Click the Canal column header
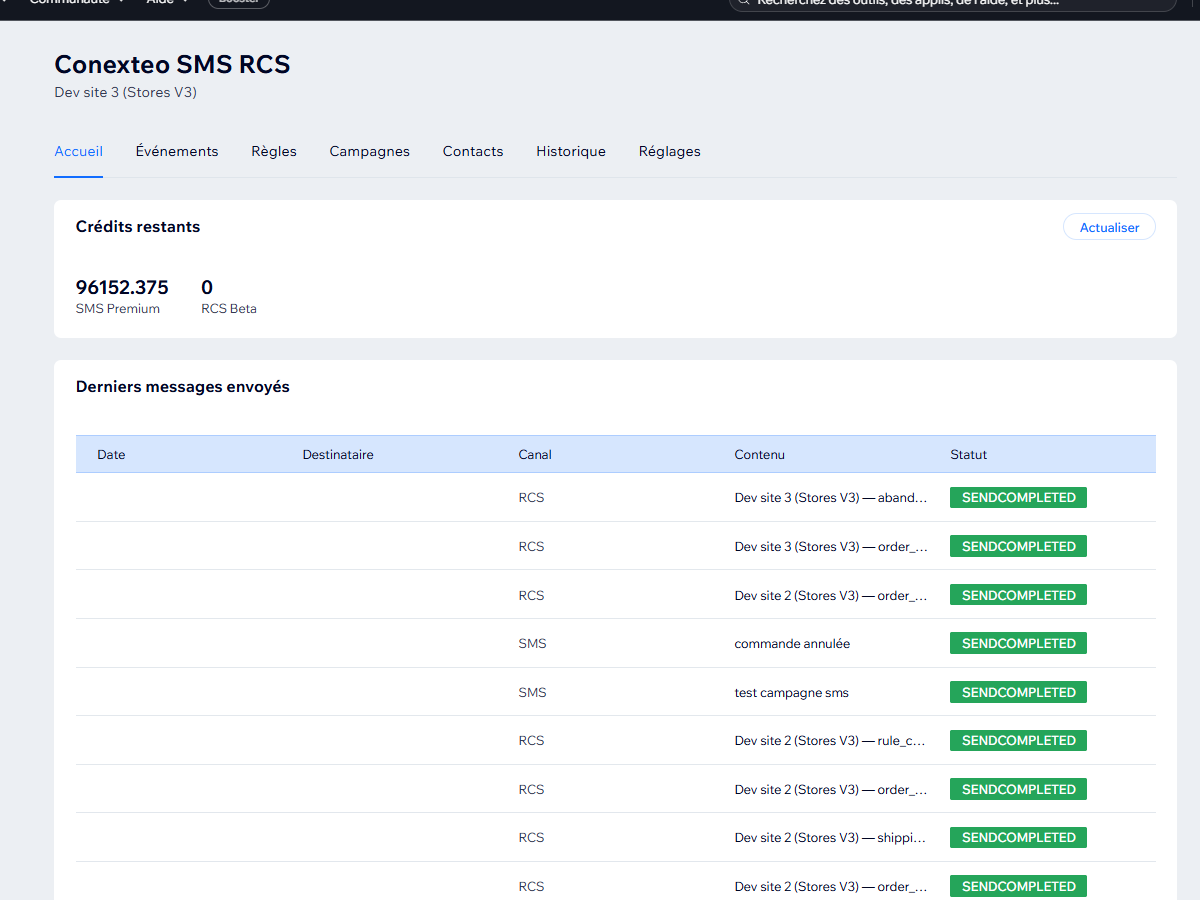Image resolution: width=1200 pixels, height=900 pixels. pyautogui.click(x=535, y=454)
